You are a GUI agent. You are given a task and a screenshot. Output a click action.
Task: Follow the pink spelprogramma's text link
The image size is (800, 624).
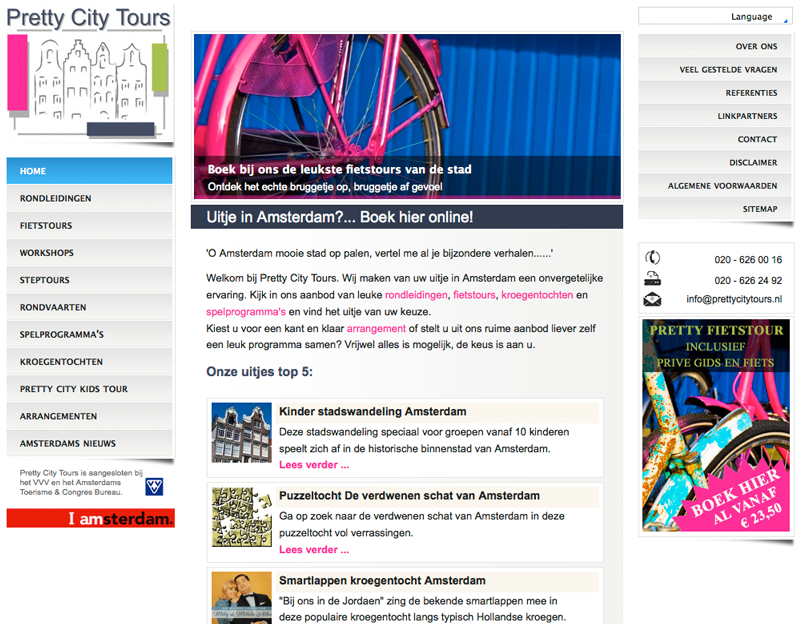[x=246, y=312]
